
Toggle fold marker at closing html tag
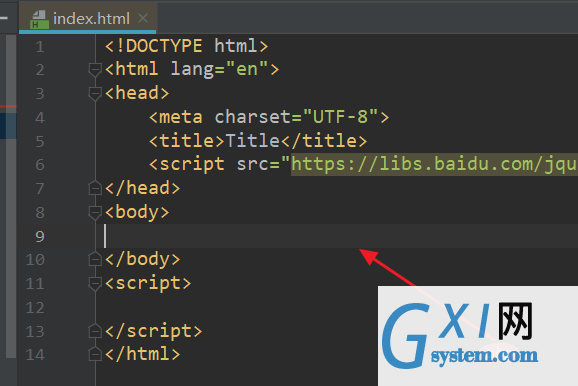point(95,354)
